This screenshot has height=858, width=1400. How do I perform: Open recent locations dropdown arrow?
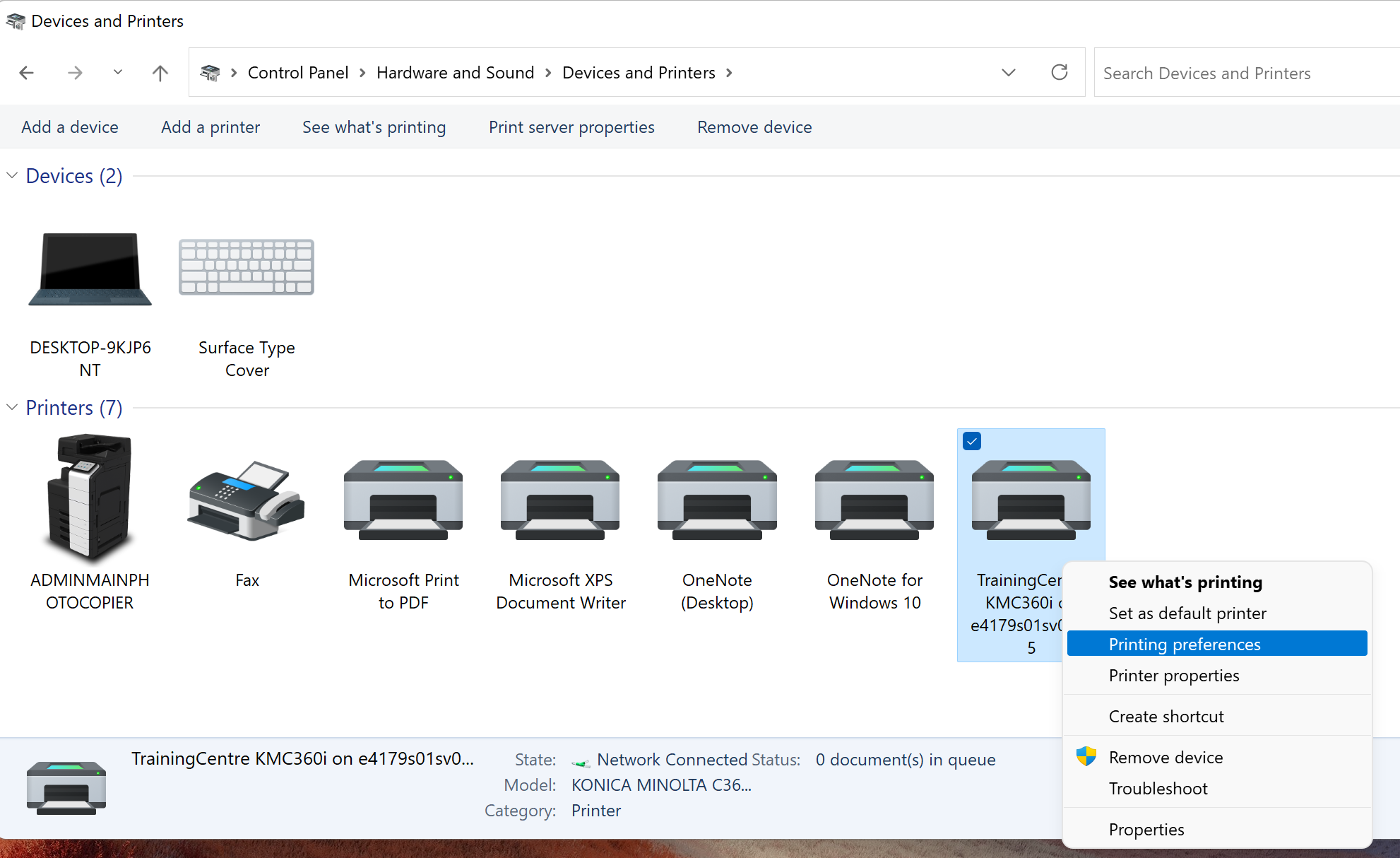click(118, 72)
